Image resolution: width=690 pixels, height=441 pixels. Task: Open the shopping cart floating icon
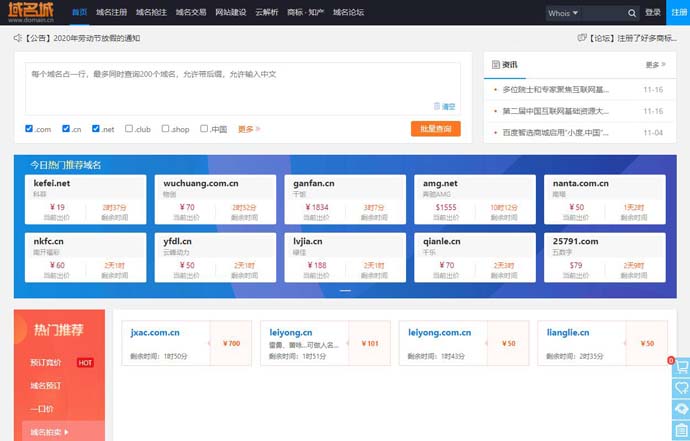[x=682, y=367]
